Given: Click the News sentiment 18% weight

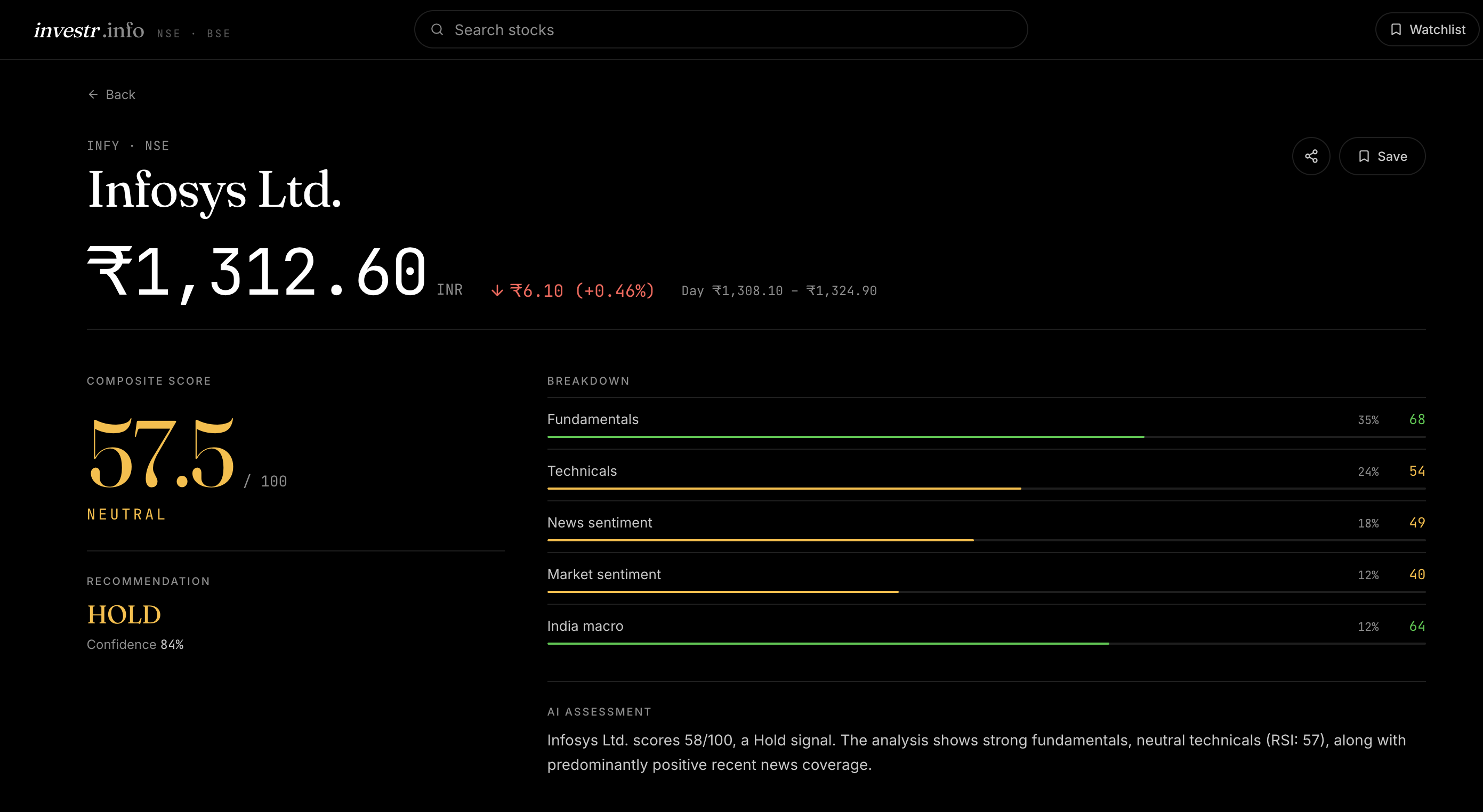Looking at the screenshot, I should pos(1368,523).
